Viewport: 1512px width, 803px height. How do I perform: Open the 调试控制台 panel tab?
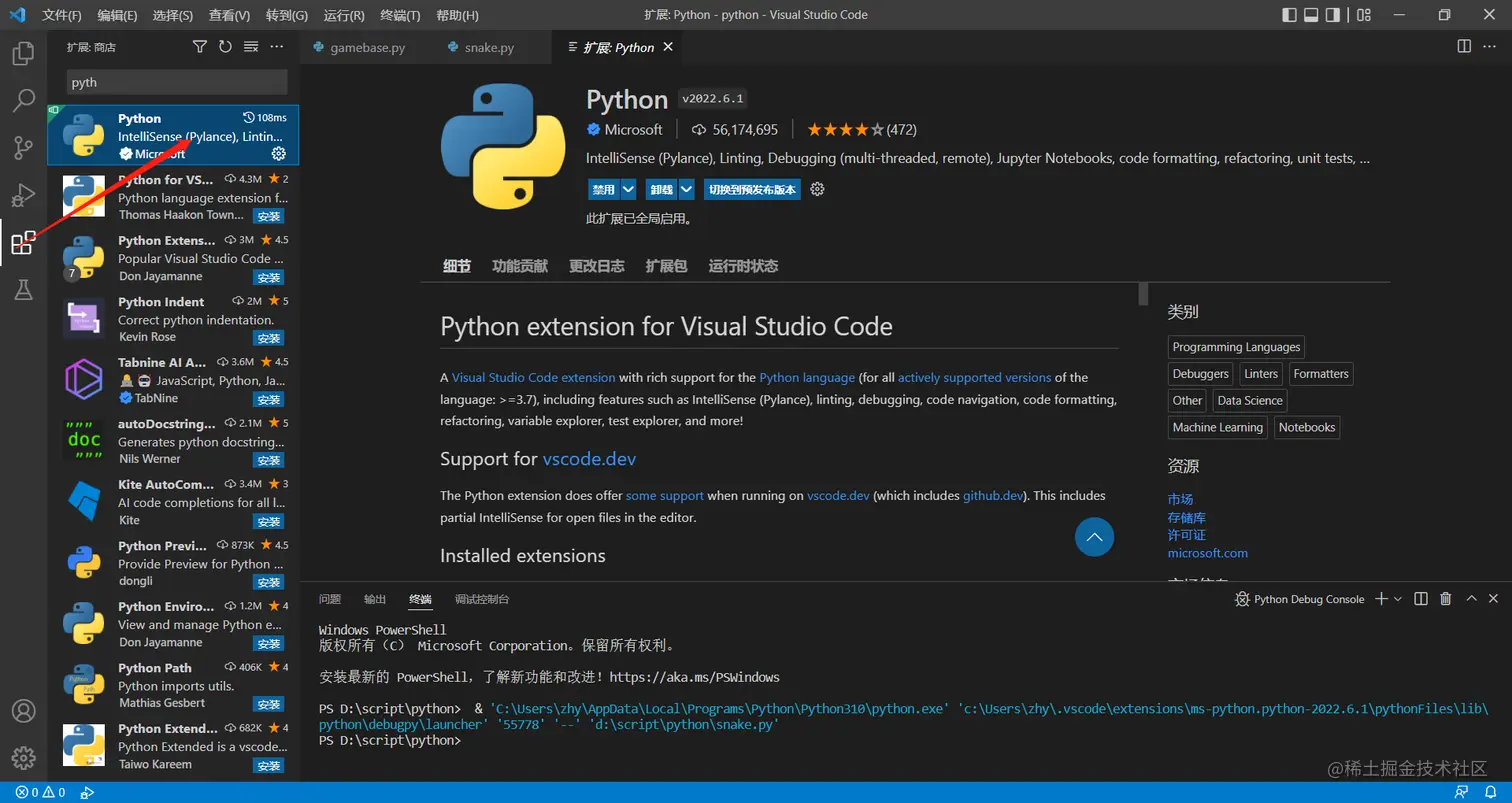482,599
